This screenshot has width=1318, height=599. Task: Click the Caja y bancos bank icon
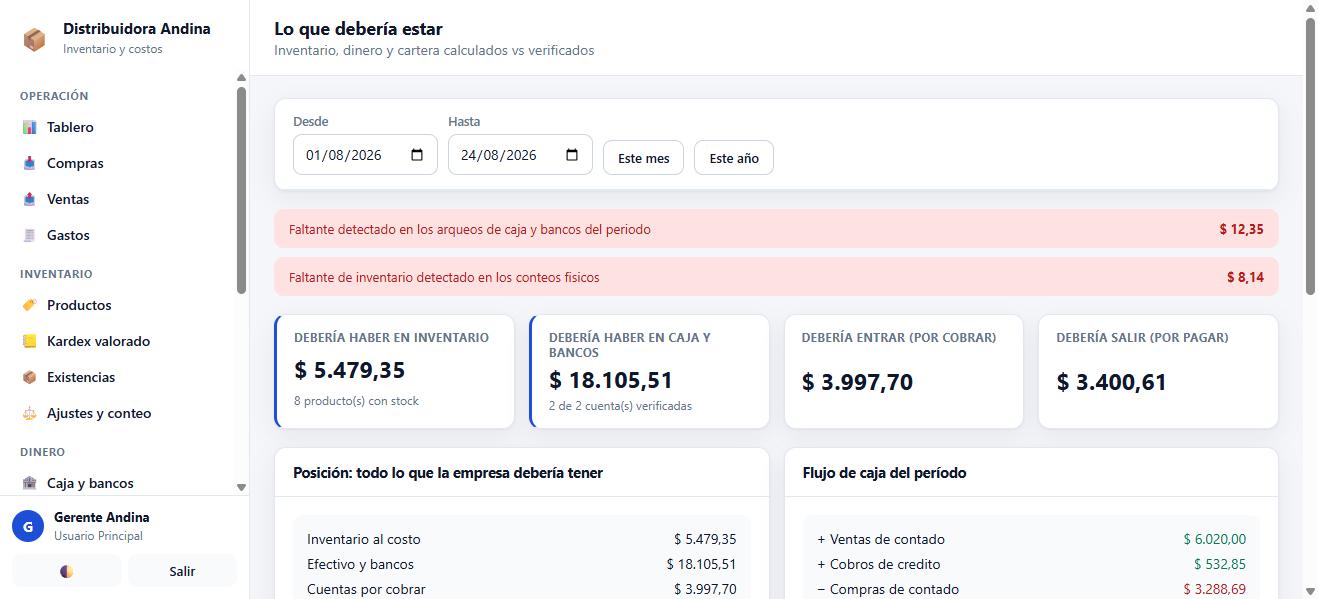(x=29, y=483)
